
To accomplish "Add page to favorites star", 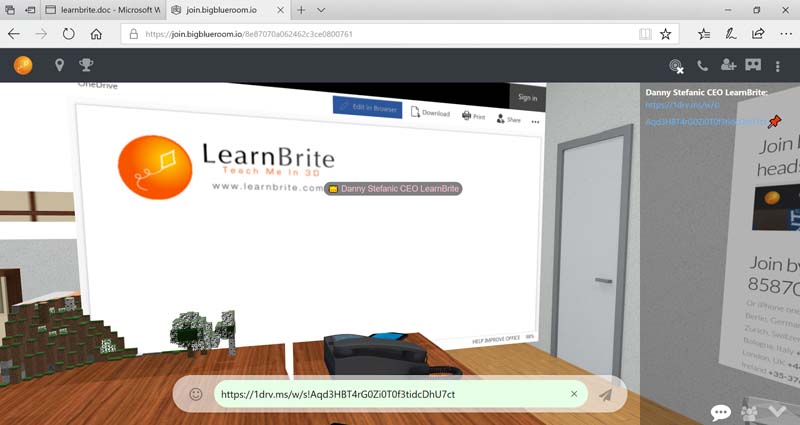I will [665, 34].
